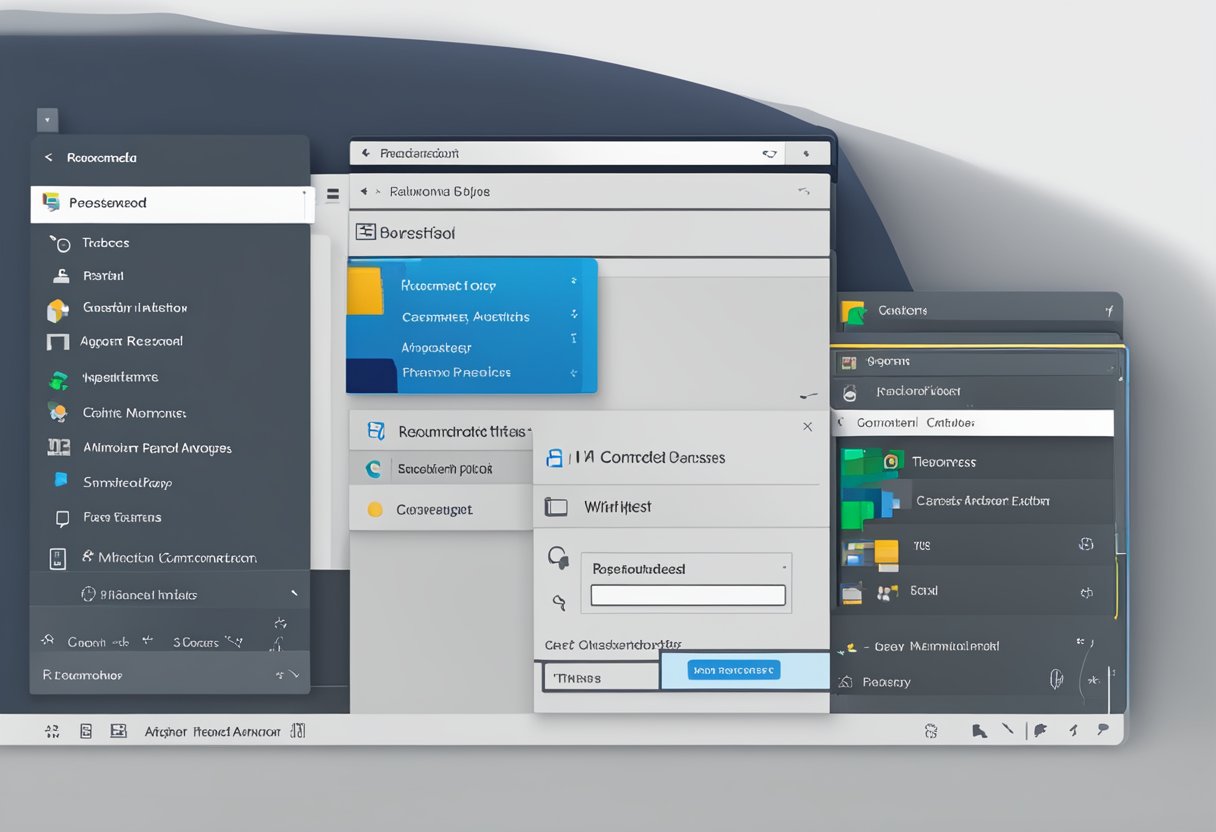Open the dropdown arrow in the dialog's labeled field box
The image size is (1216, 832).
coord(783,567)
